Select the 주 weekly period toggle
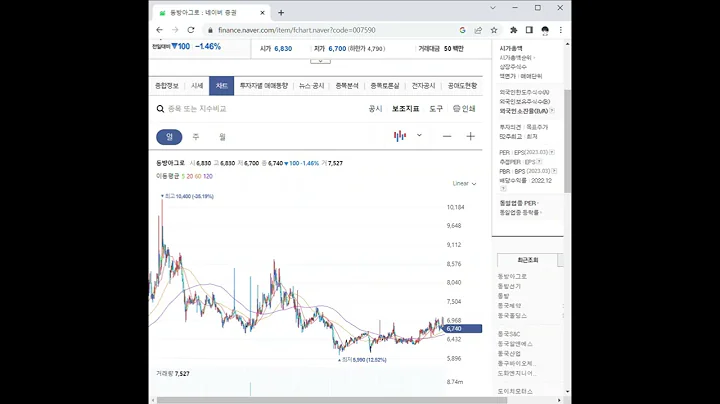The image size is (720, 404). point(196,137)
